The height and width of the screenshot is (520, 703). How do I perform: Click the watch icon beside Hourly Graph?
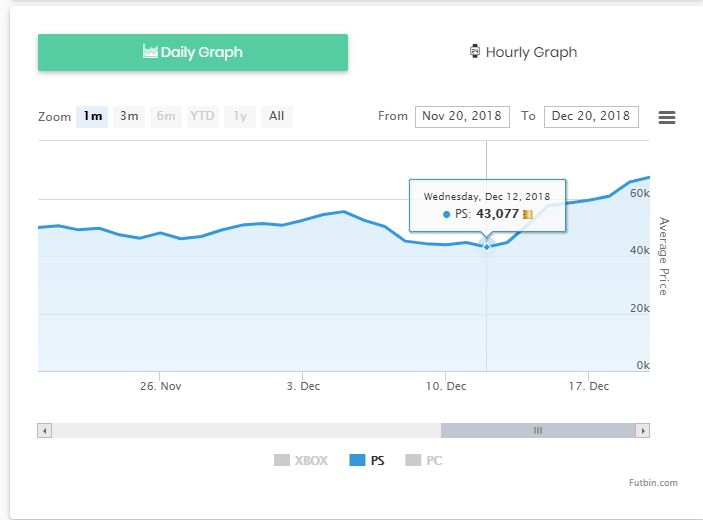click(x=475, y=52)
